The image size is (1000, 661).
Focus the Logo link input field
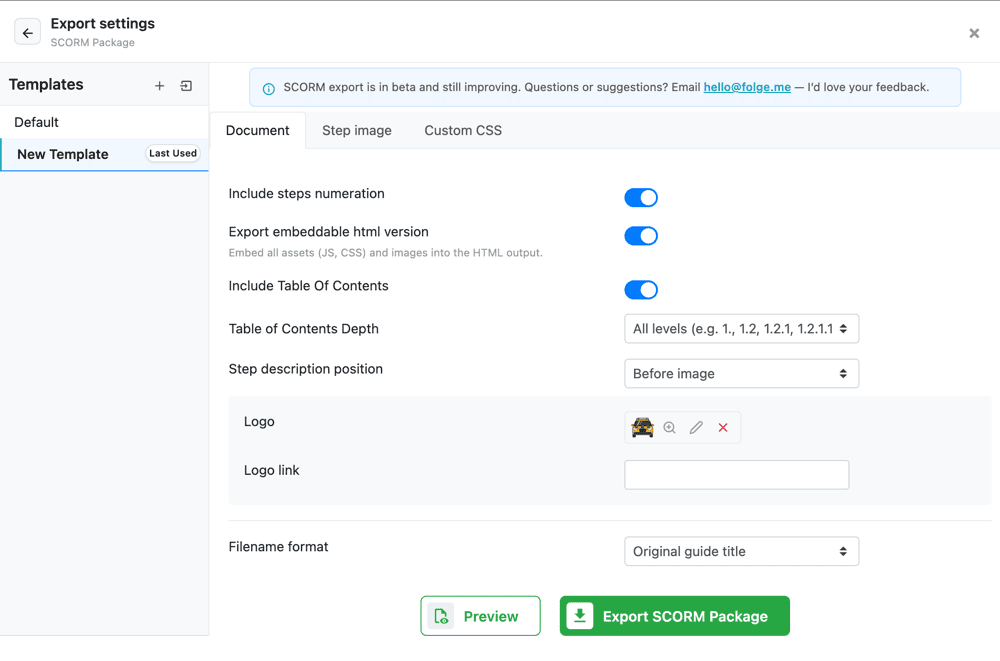click(737, 475)
